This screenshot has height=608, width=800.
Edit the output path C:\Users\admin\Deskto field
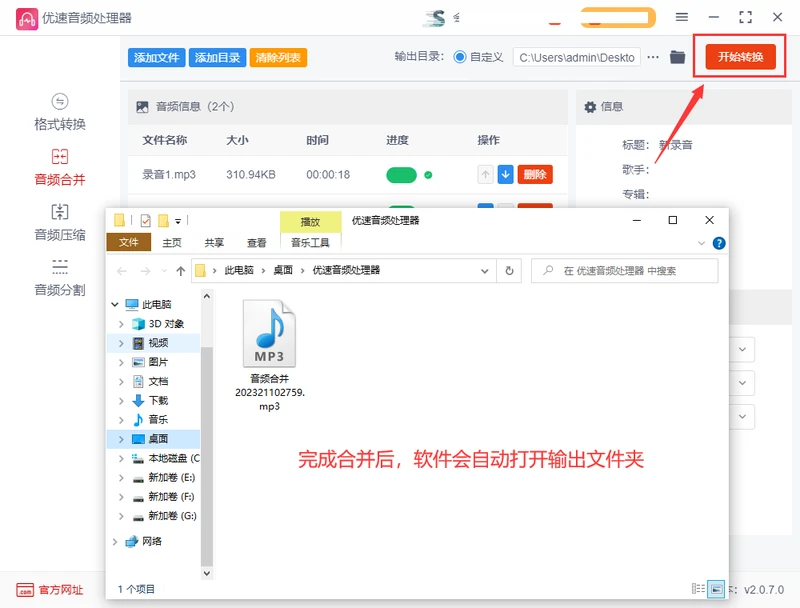pos(577,57)
